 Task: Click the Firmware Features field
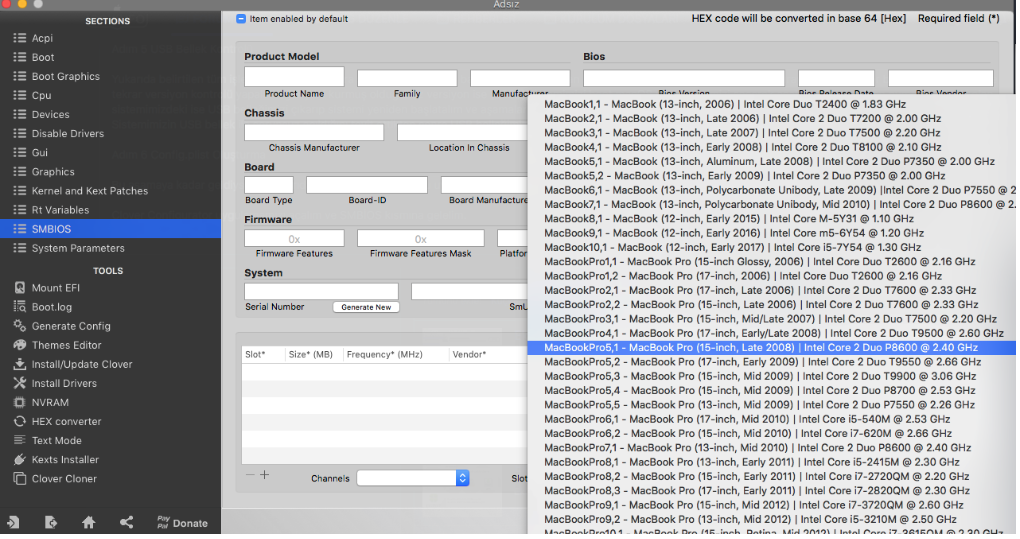tap(294, 239)
